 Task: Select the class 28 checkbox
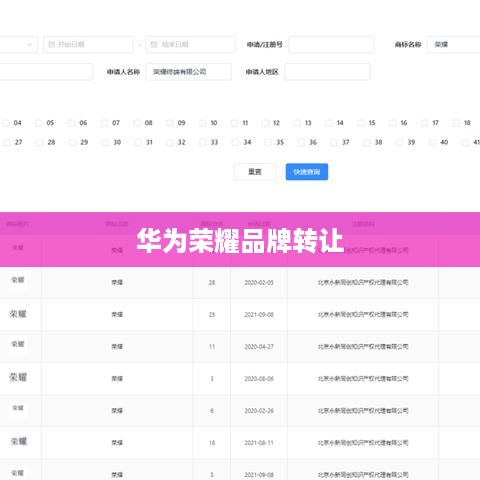(x=39, y=142)
